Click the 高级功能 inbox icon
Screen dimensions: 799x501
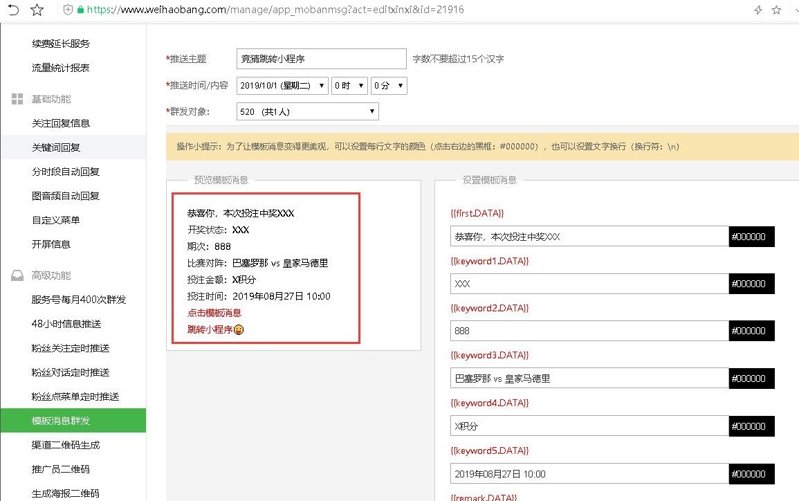(x=17, y=276)
